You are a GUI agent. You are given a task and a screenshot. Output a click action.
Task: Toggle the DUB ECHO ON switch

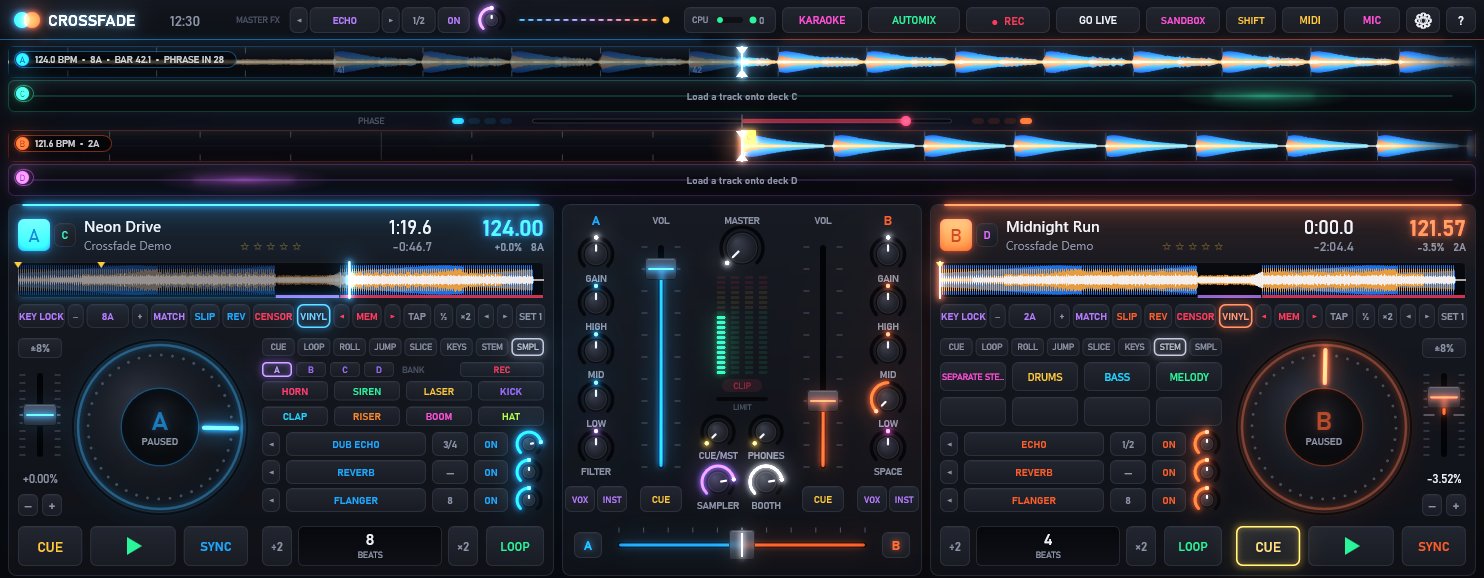tap(490, 444)
